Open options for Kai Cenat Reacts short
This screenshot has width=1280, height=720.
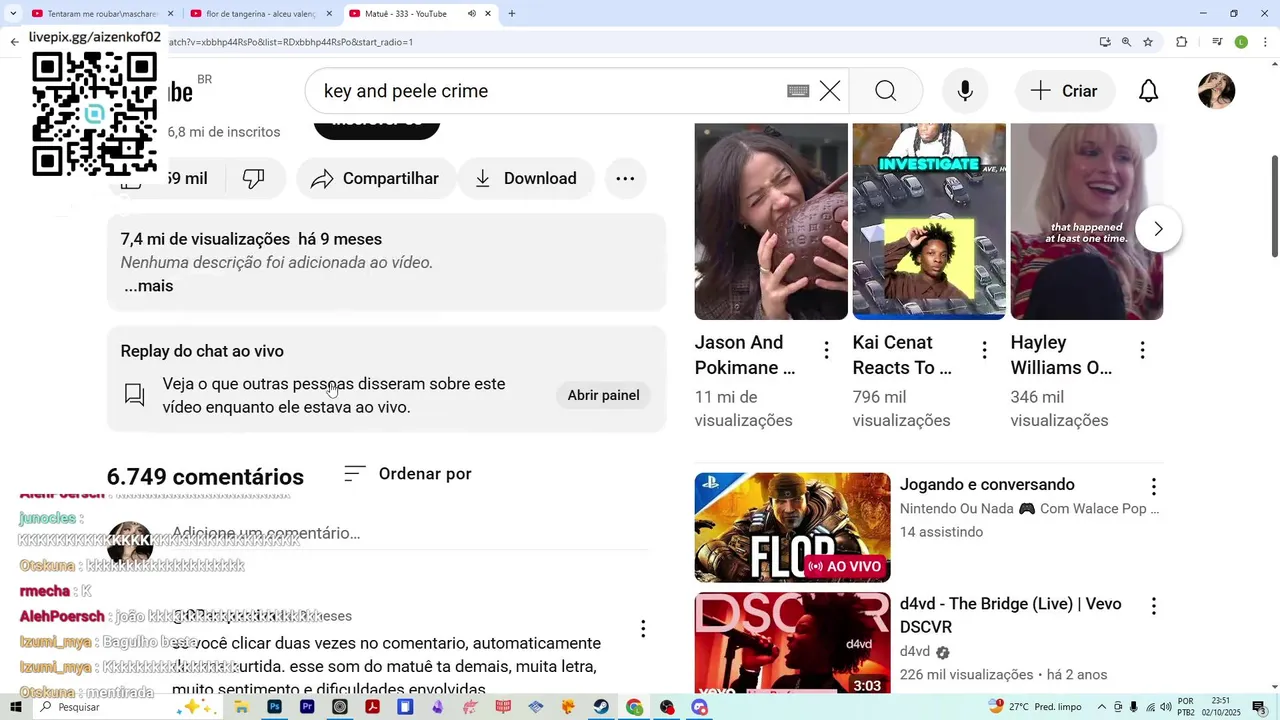[x=984, y=350]
